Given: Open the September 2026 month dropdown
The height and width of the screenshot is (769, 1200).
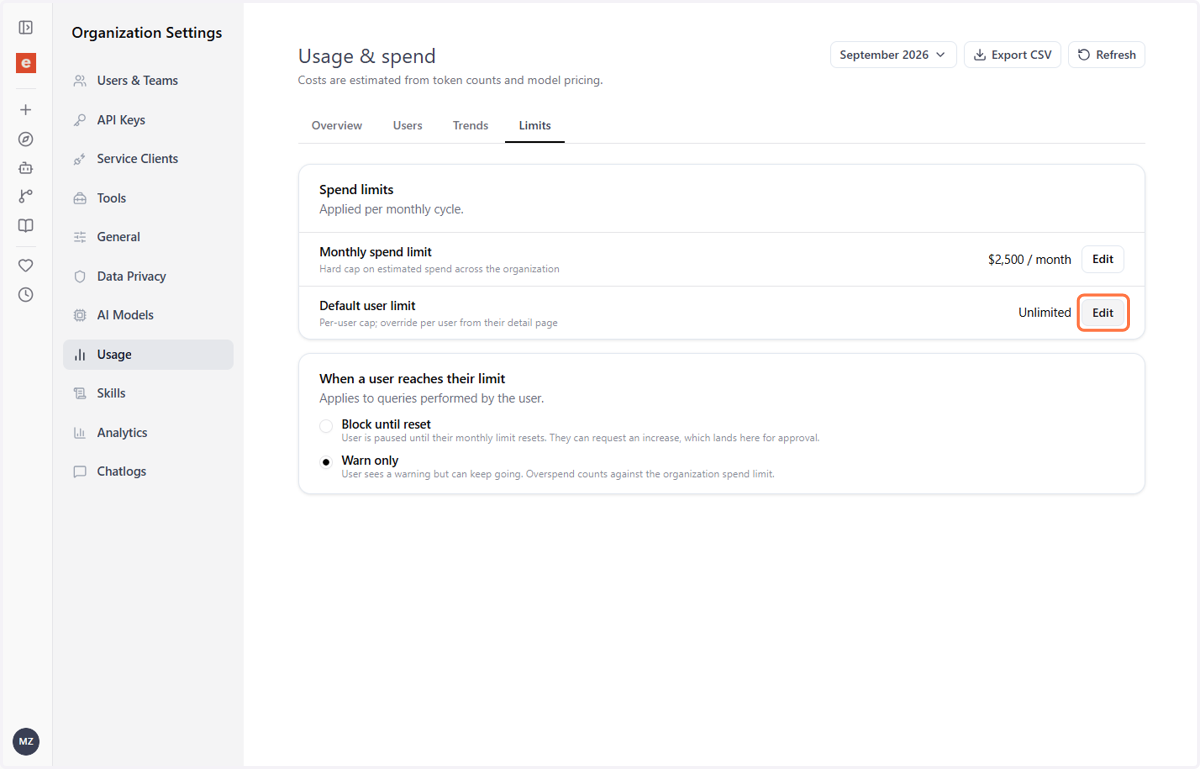Looking at the screenshot, I should coord(893,55).
